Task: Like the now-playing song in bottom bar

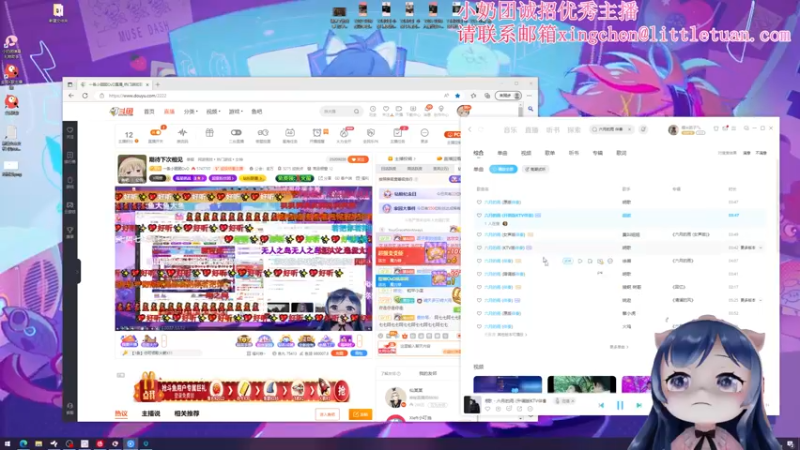Action: point(488,409)
